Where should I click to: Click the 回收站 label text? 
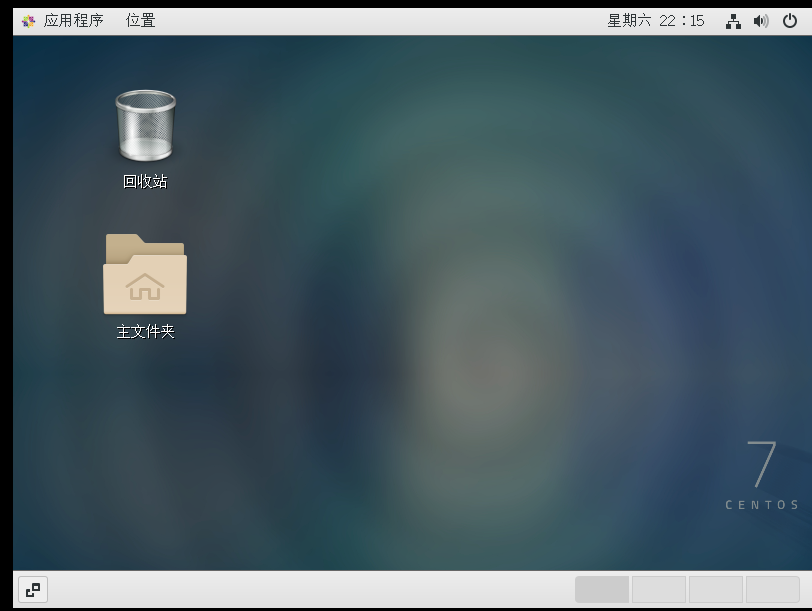[x=145, y=182]
